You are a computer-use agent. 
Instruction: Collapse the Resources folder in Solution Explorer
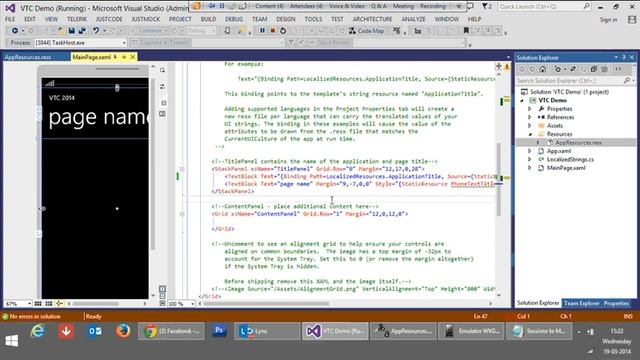(530, 134)
